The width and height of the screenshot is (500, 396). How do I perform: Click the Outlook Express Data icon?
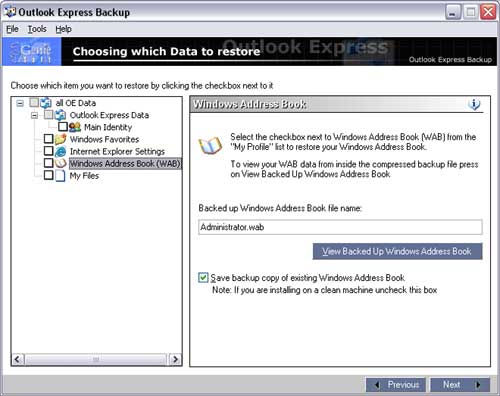point(60,115)
